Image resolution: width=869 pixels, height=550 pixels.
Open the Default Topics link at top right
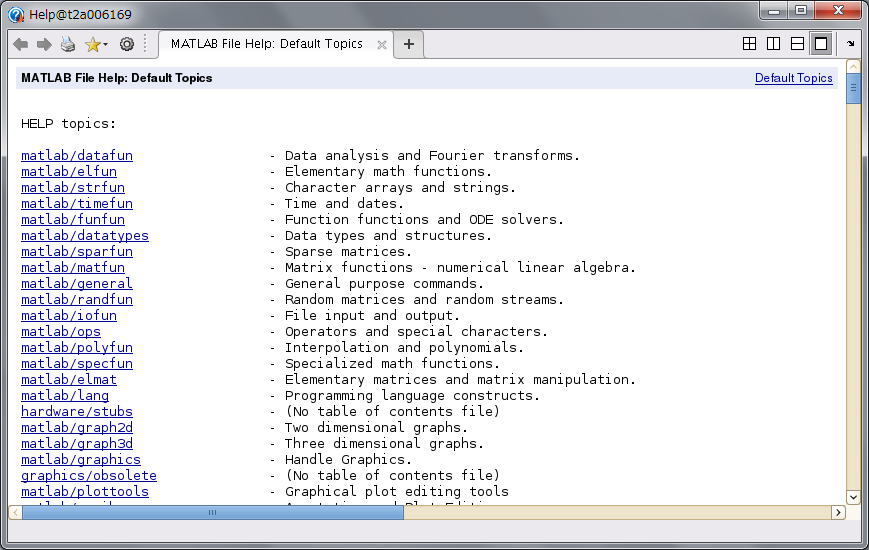(794, 78)
